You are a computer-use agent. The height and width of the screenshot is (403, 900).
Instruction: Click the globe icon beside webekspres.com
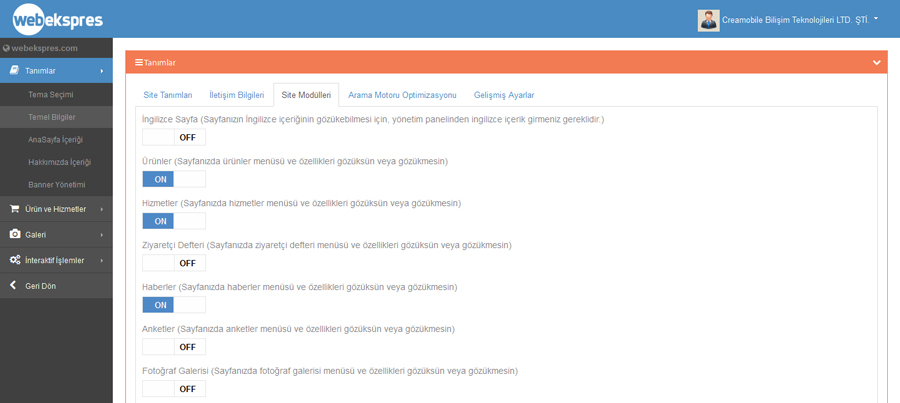[6, 48]
